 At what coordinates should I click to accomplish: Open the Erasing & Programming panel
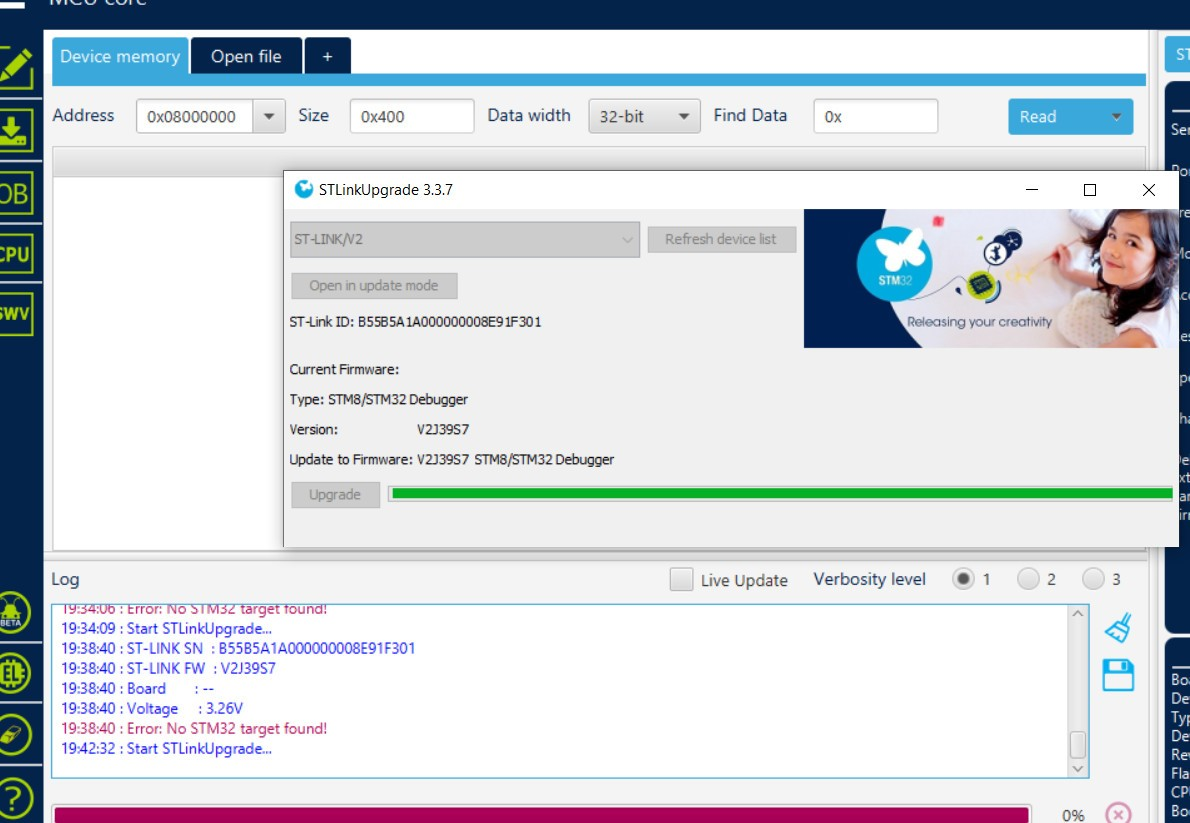(x=15, y=128)
